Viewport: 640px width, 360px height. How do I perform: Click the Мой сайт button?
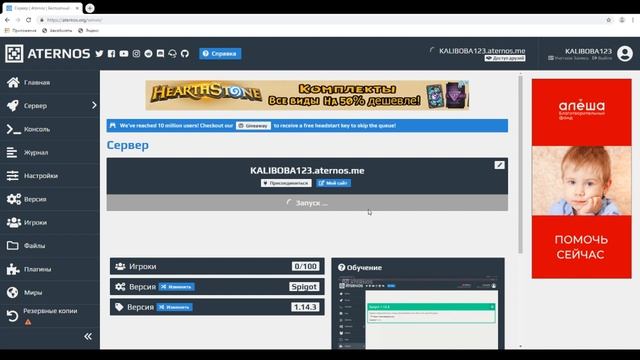[333, 183]
